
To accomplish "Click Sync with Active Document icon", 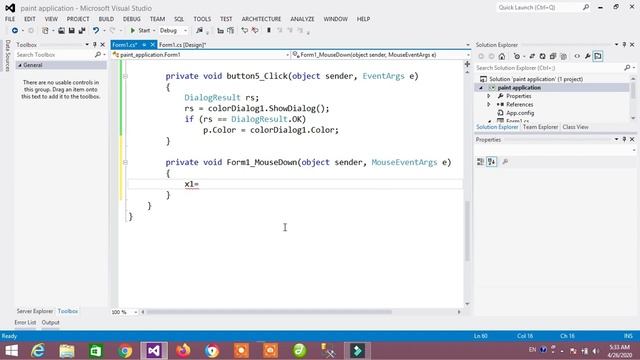I will (532, 56).
